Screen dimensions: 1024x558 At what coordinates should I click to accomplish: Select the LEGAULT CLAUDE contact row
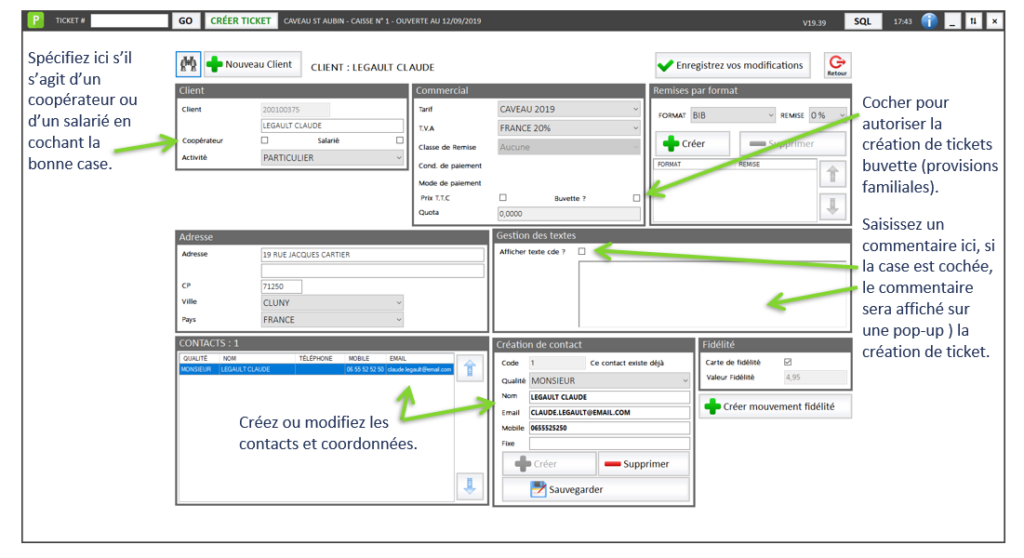315,369
